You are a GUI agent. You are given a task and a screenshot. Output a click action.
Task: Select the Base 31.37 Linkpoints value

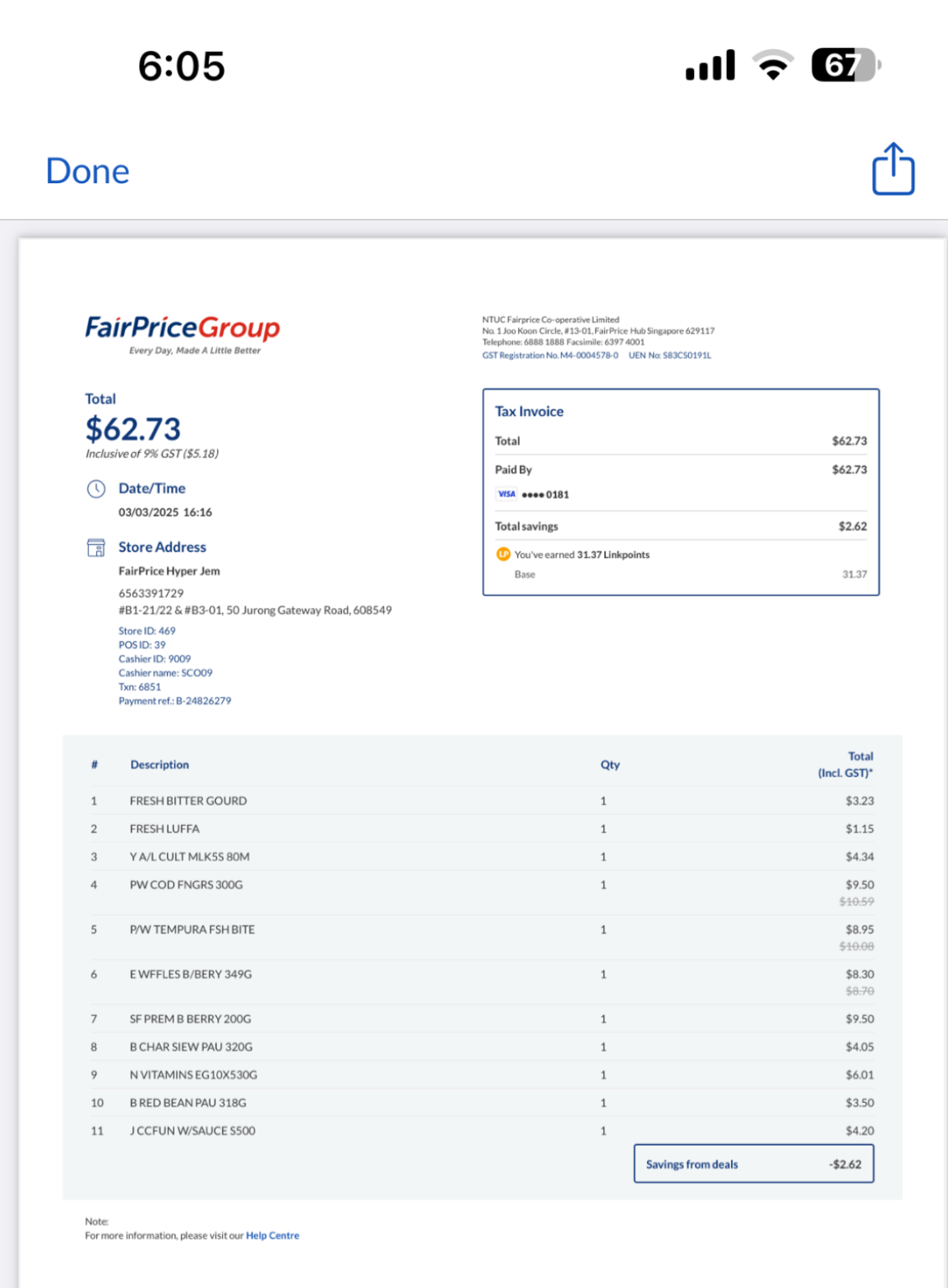pos(854,574)
